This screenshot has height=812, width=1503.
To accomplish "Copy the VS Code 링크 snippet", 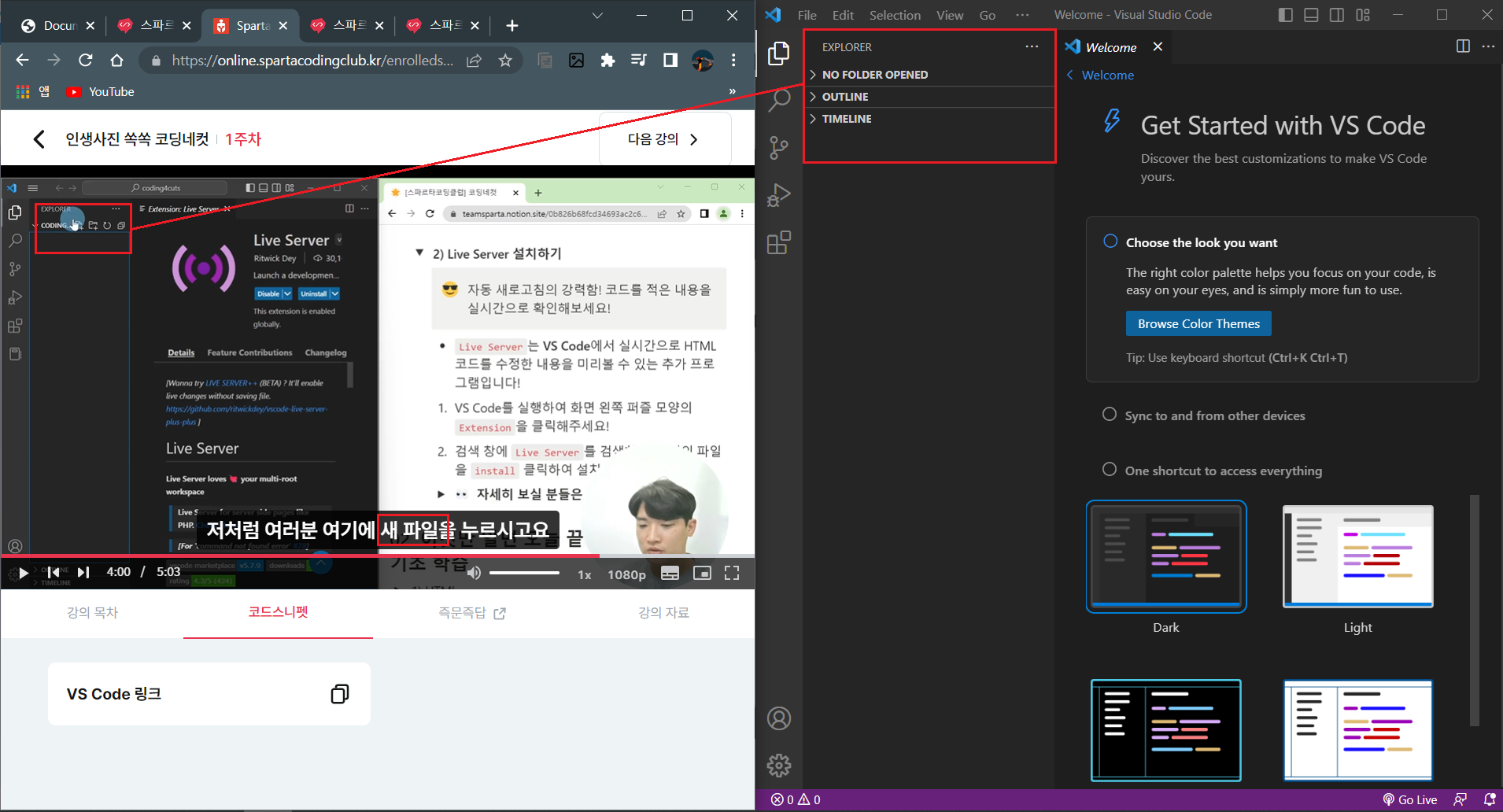I will coord(339,694).
